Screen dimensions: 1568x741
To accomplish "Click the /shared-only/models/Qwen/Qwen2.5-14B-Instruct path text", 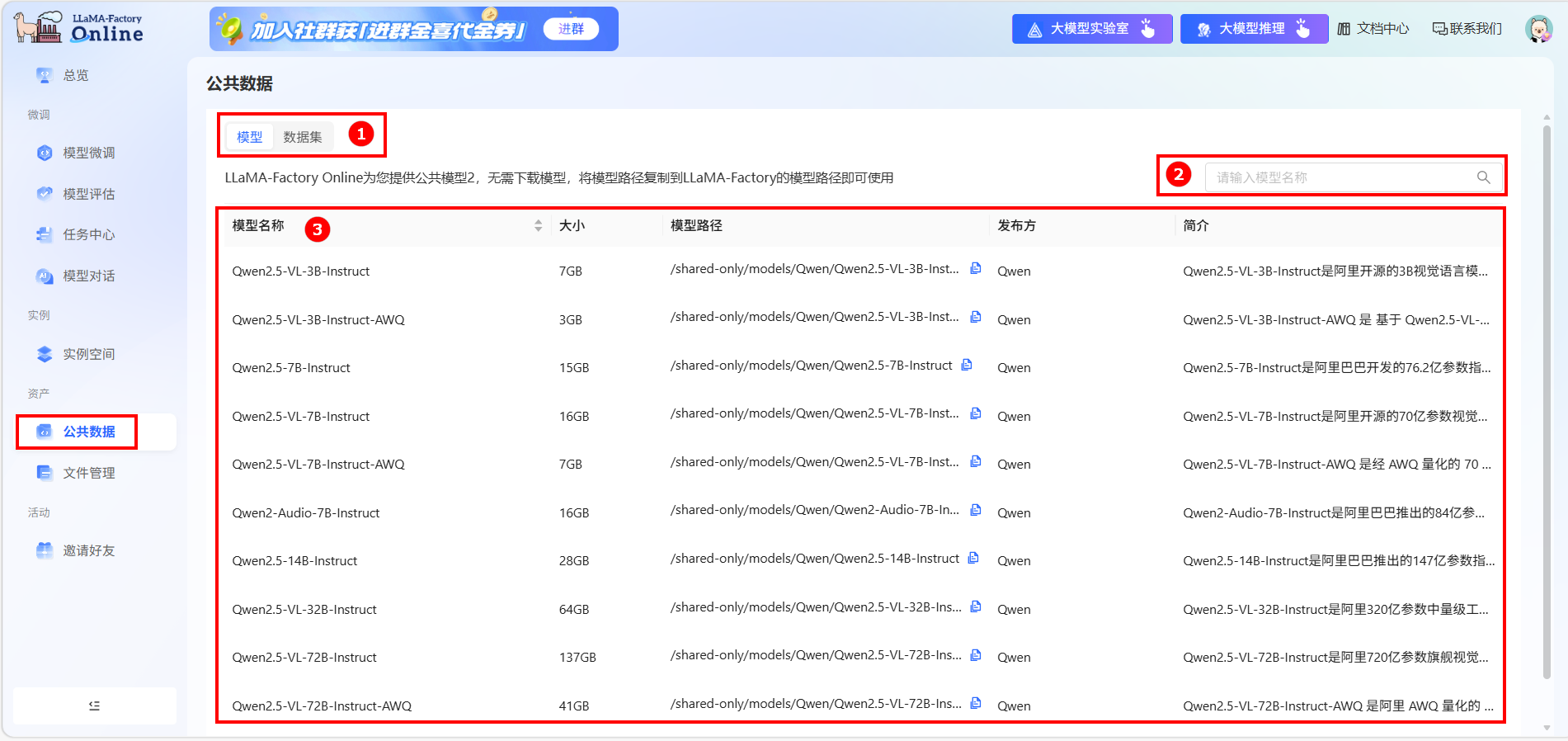I will [x=815, y=559].
